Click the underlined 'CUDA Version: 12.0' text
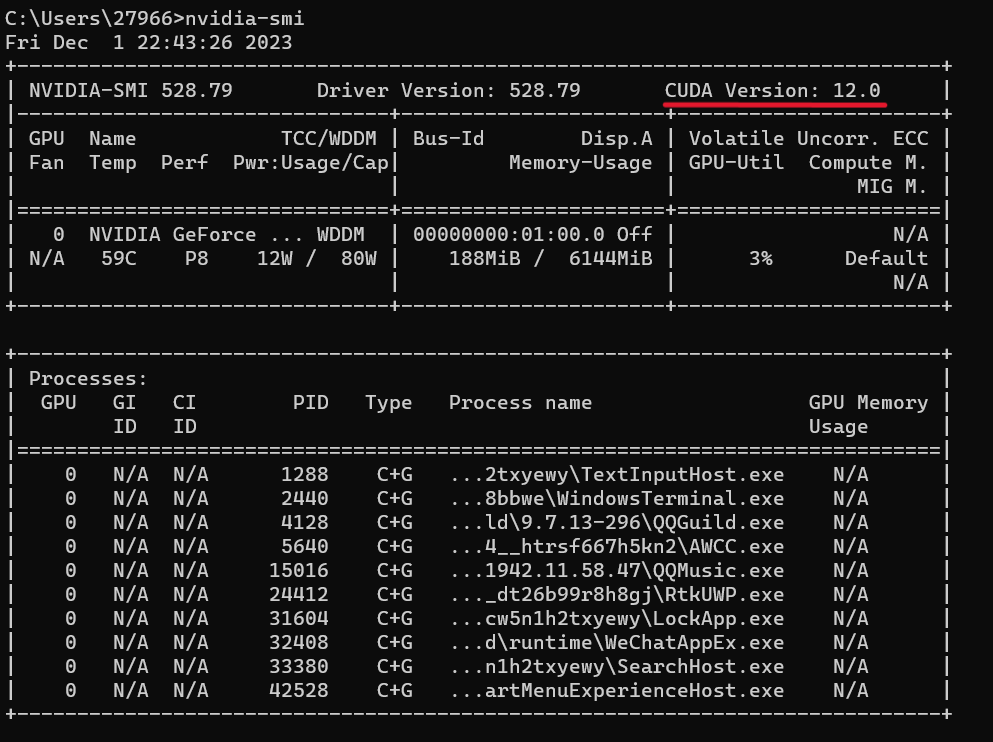The width and height of the screenshot is (993, 742). coord(773,91)
